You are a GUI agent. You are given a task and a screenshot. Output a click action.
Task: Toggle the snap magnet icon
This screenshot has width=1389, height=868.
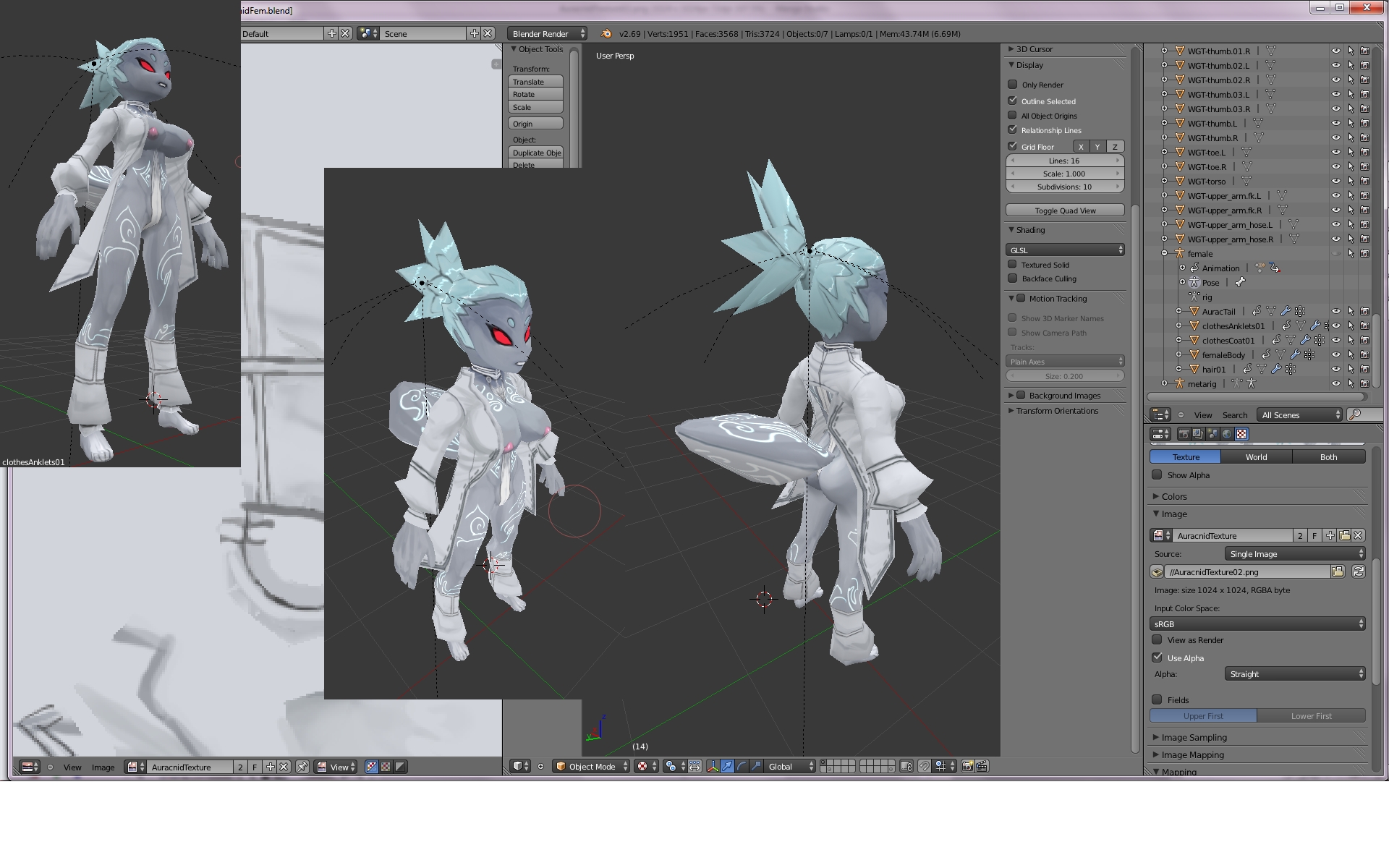(925, 767)
